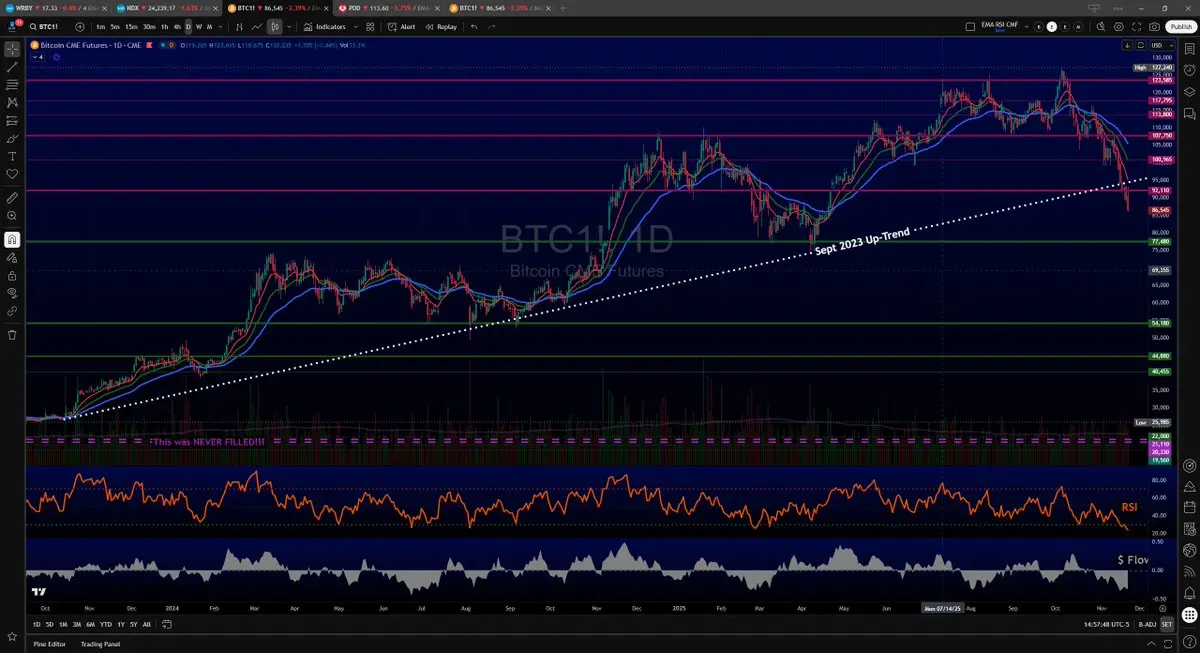
Task: Take a chart snapshot with camera icon
Action: [x=1154, y=27]
